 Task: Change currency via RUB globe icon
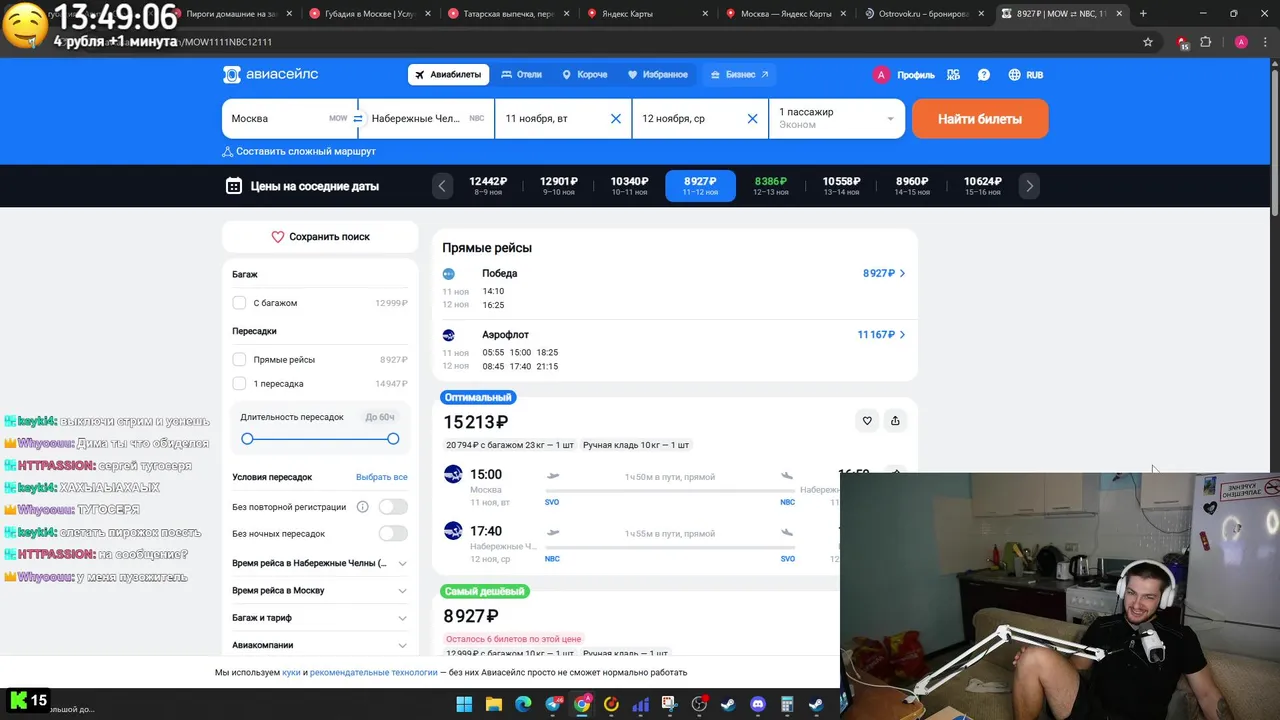pyautogui.click(x=1026, y=75)
